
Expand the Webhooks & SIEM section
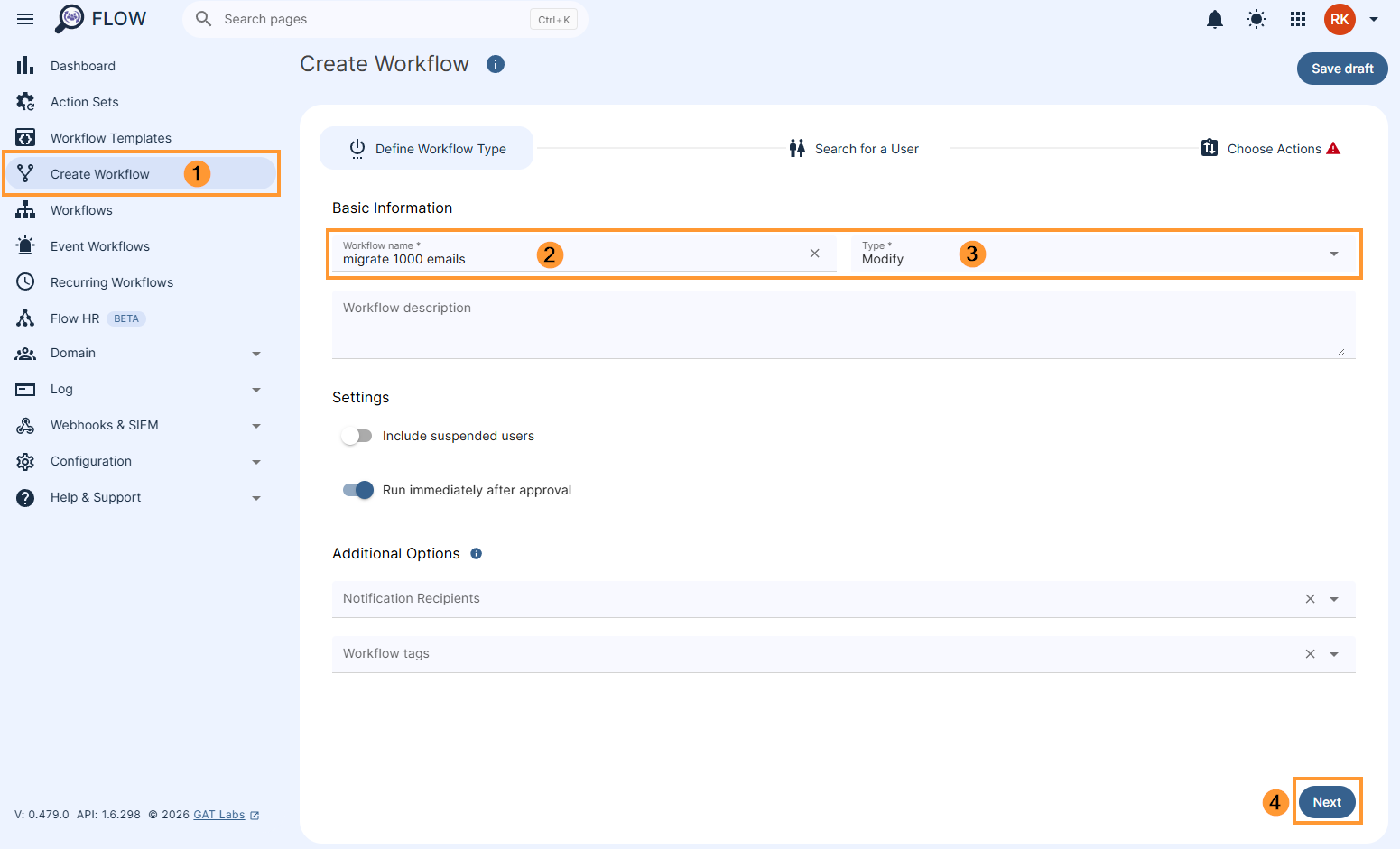256,426
